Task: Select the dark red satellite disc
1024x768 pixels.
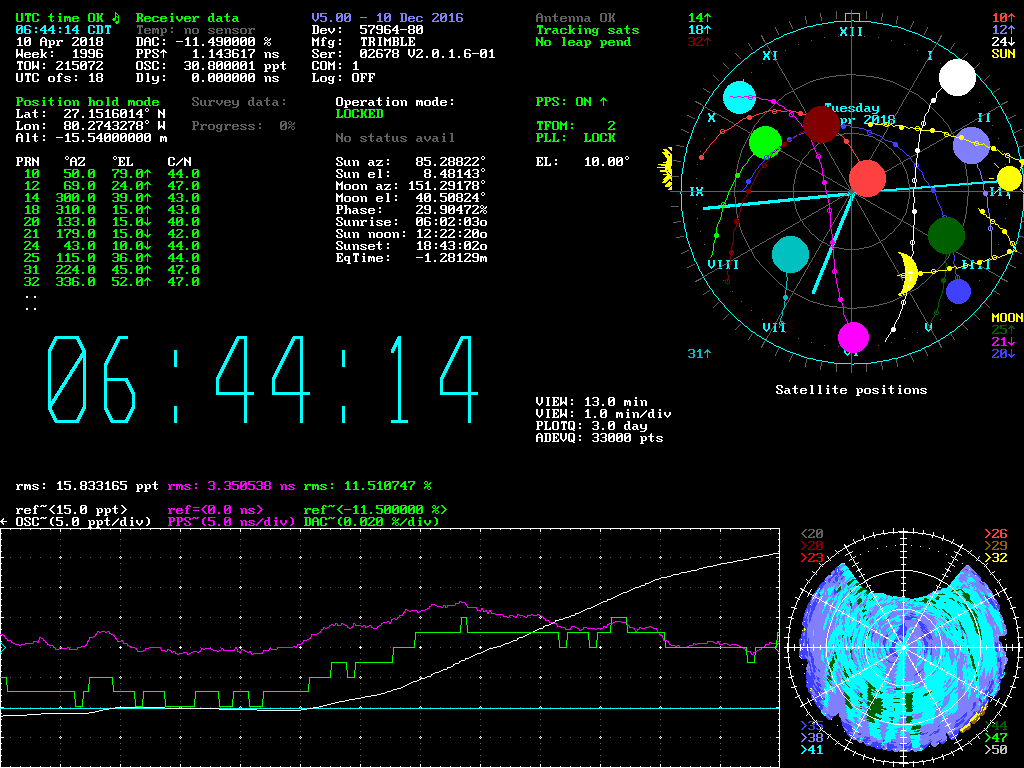Action: pyautogui.click(x=821, y=125)
